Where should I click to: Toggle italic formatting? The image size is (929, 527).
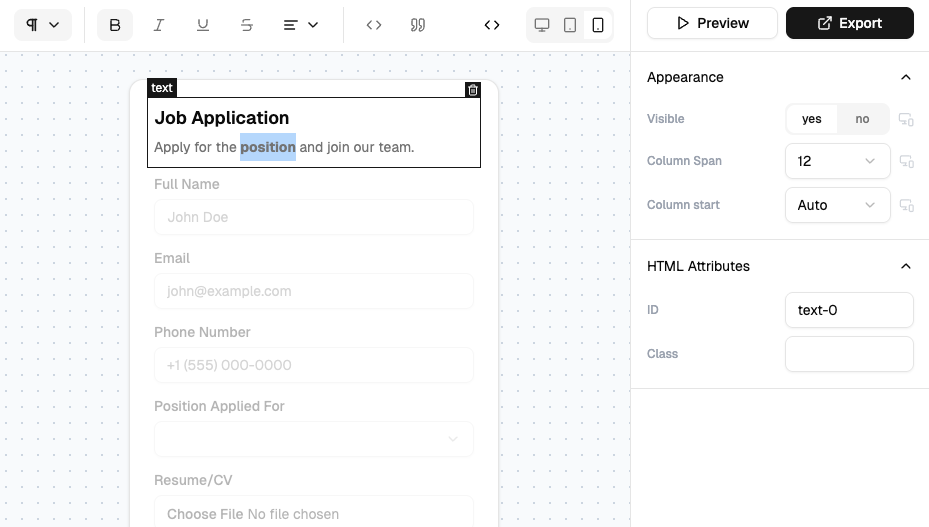159,25
